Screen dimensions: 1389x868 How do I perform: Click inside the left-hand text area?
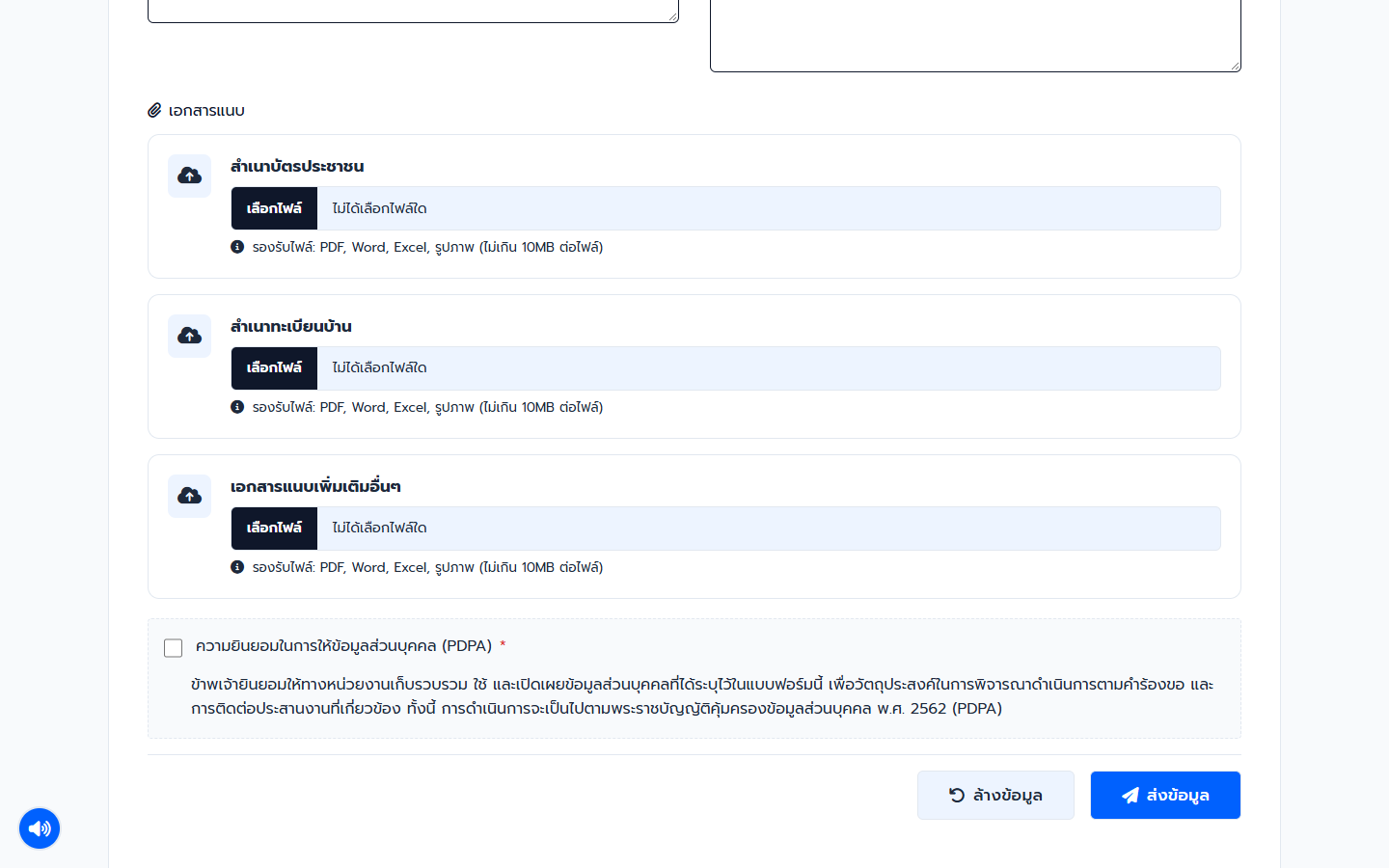click(413, 10)
